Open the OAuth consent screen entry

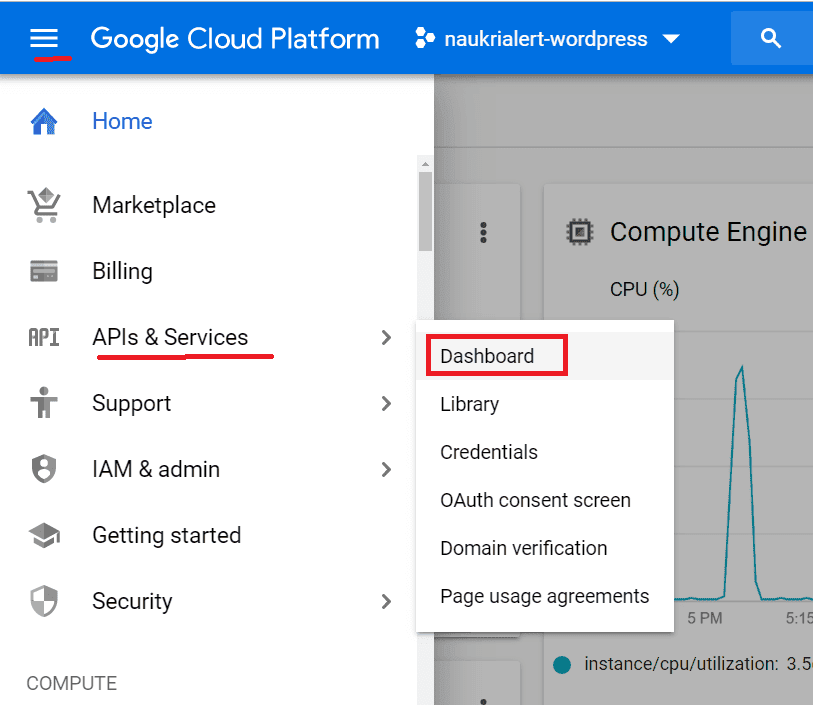(535, 500)
